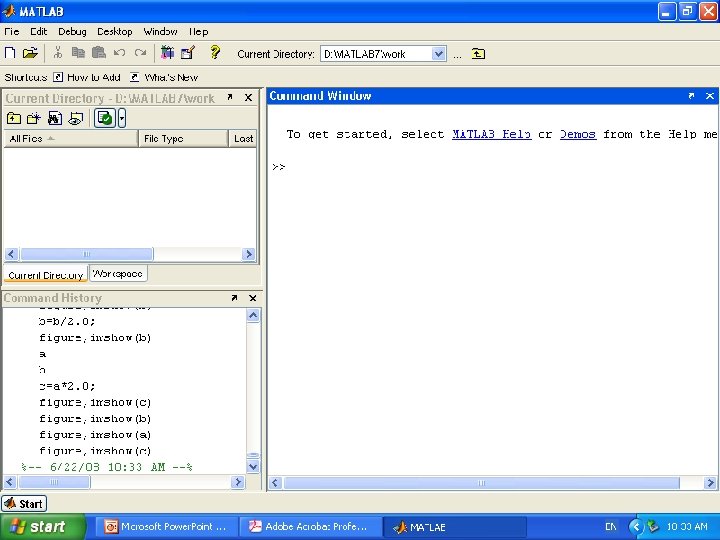Screen dimensions: 720x540
Task: Select c=a*2.0; in Command History
Action: coord(67,386)
